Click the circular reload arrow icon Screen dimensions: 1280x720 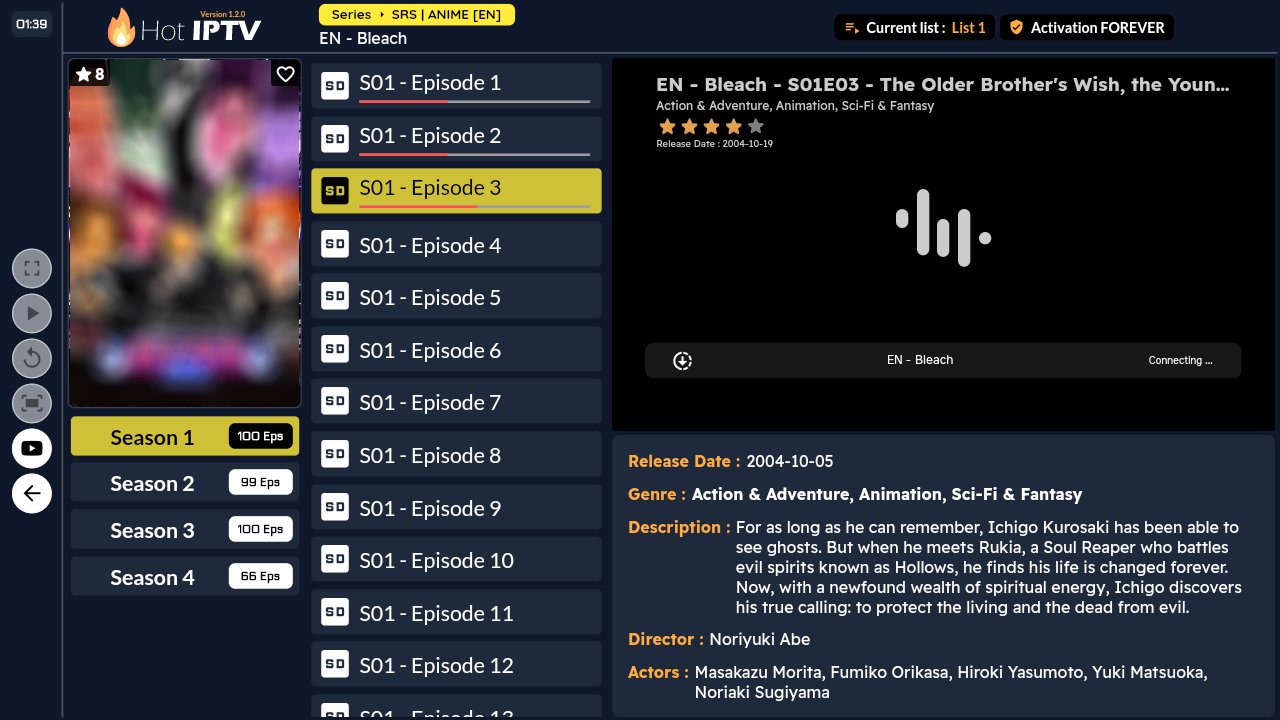32,358
